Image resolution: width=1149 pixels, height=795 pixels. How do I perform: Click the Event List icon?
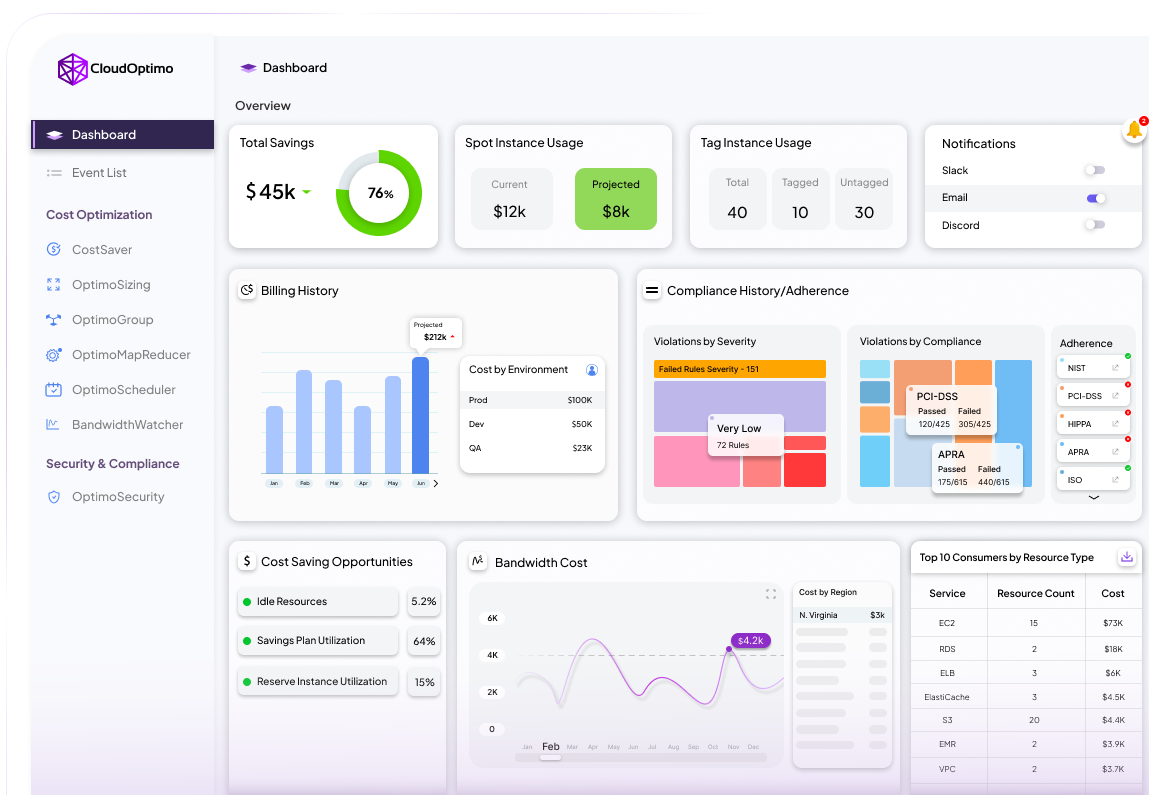click(x=54, y=173)
